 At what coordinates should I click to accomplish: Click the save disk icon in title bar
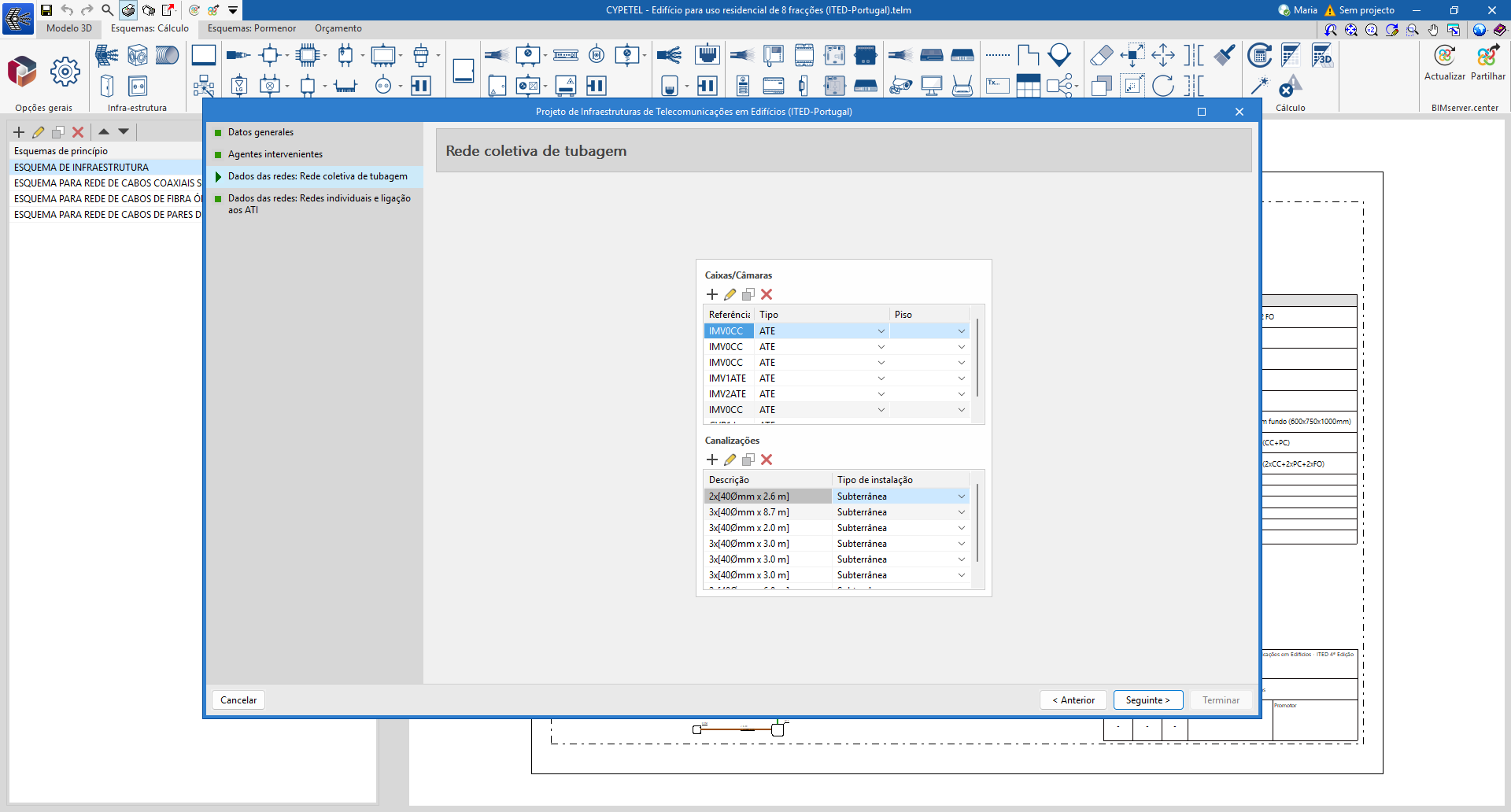coord(46,10)
